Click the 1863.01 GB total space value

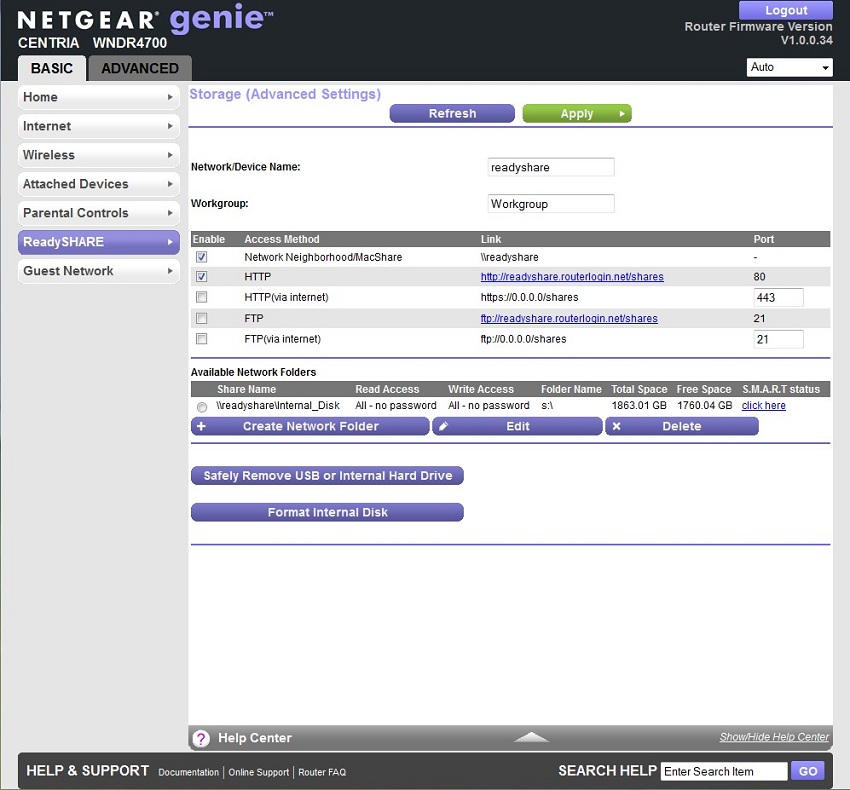coord(639,406)
